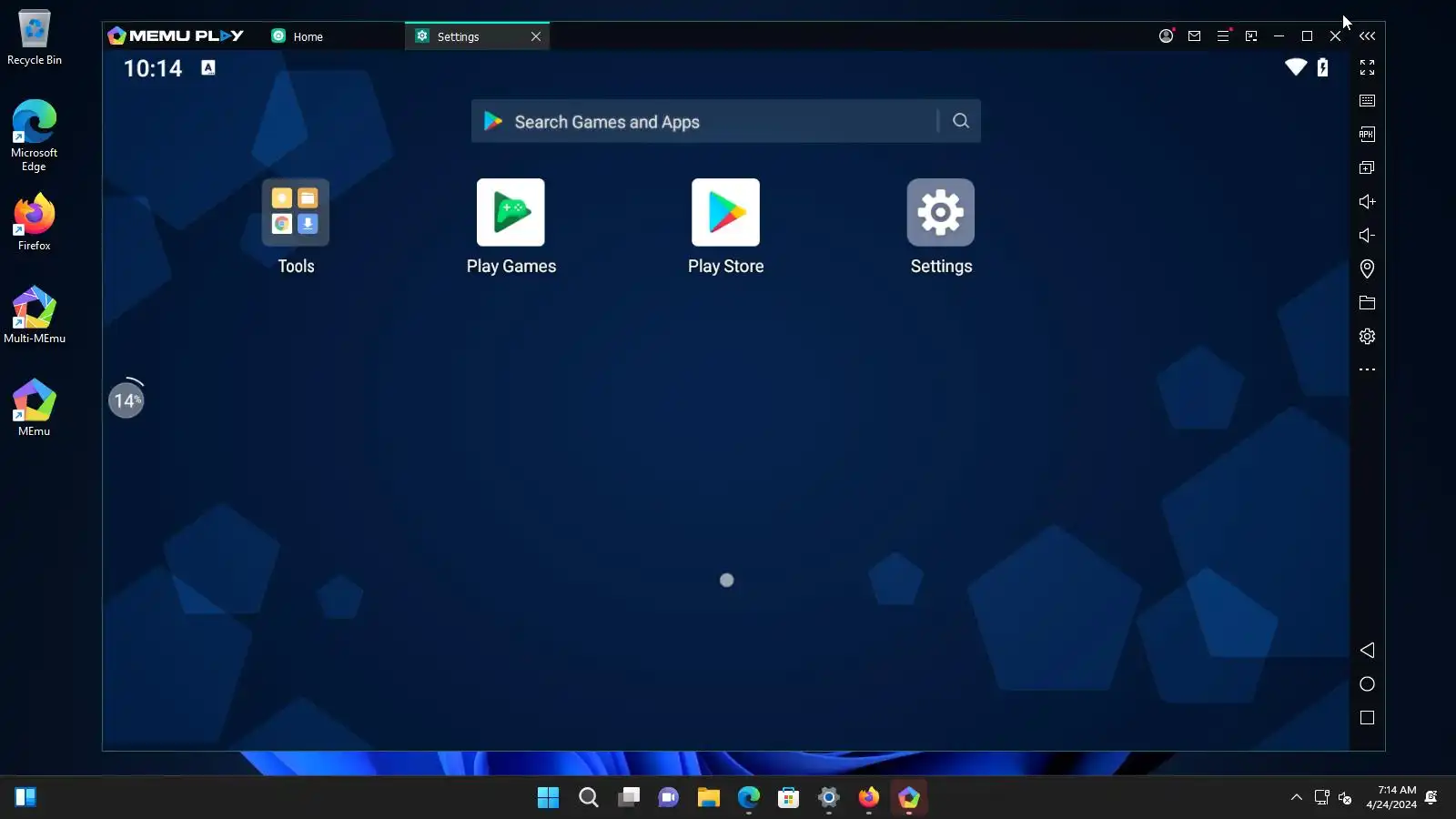This screenshot has width=1456, height=819.
Task: Open File Explorer from the taskbar
Action: [709, 798]
